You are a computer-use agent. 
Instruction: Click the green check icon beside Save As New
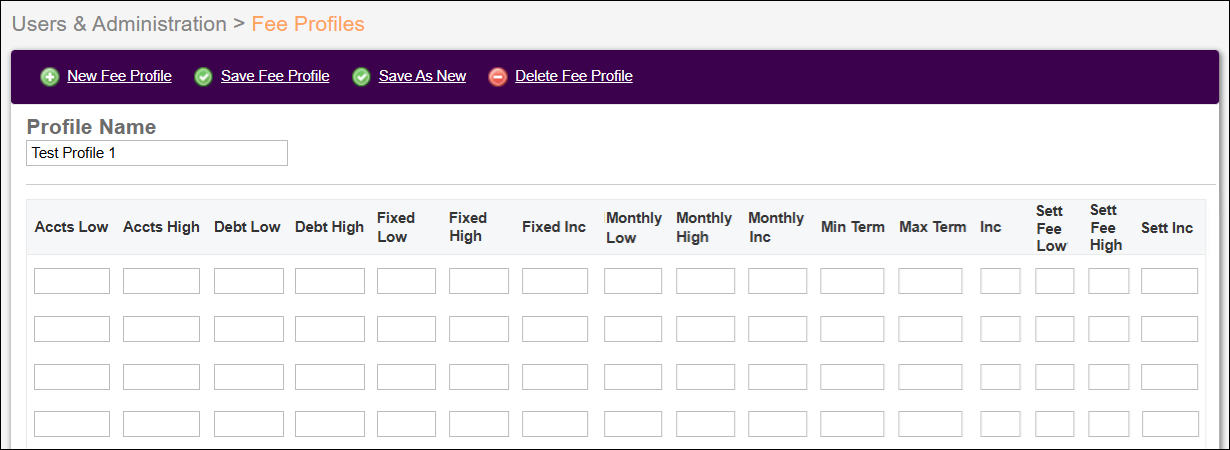tap(362, 77)
